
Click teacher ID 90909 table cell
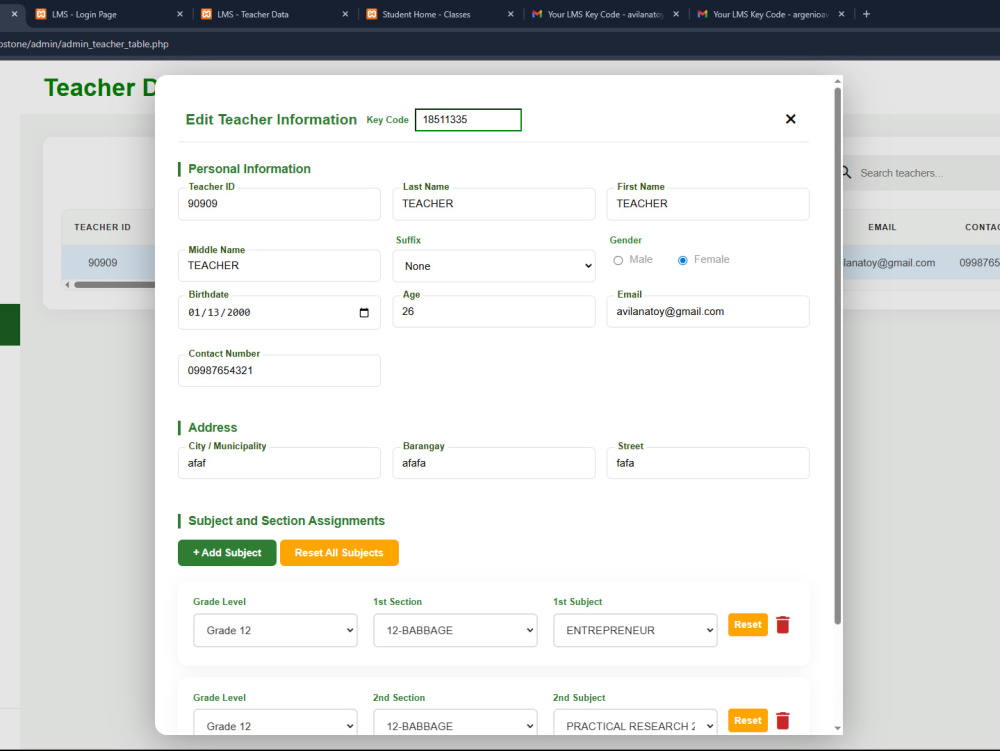tap(103, 263)
